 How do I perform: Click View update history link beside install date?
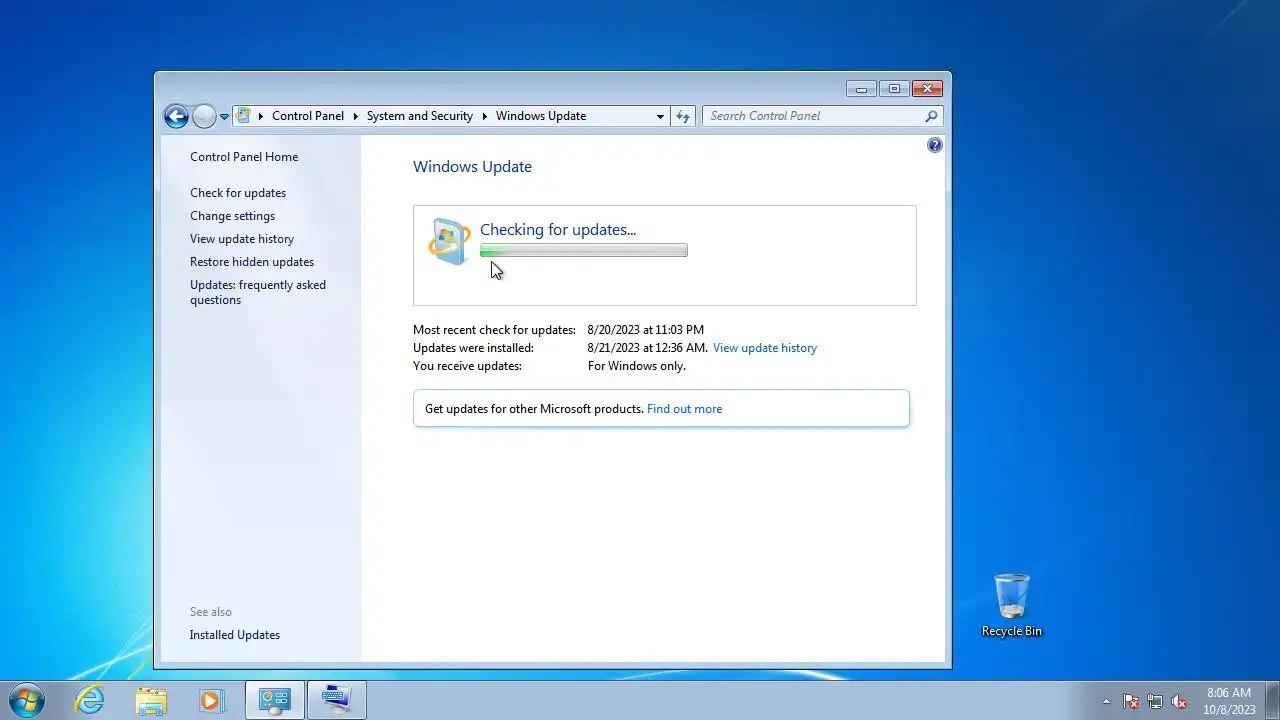pyautogui.click(x=765, y=348)
